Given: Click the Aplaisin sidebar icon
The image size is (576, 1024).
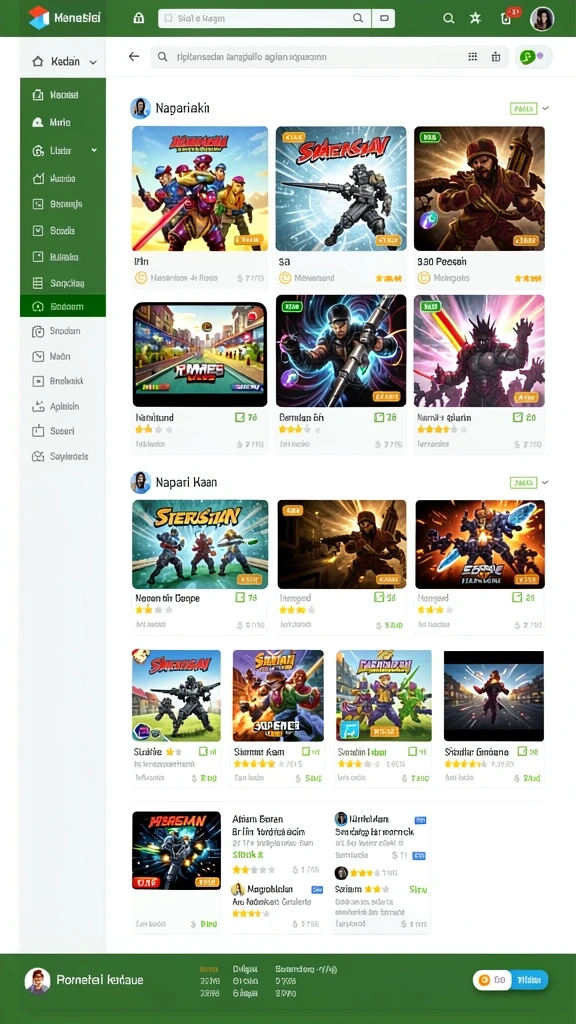Looking at the screenshot, I should click(38, 406).
